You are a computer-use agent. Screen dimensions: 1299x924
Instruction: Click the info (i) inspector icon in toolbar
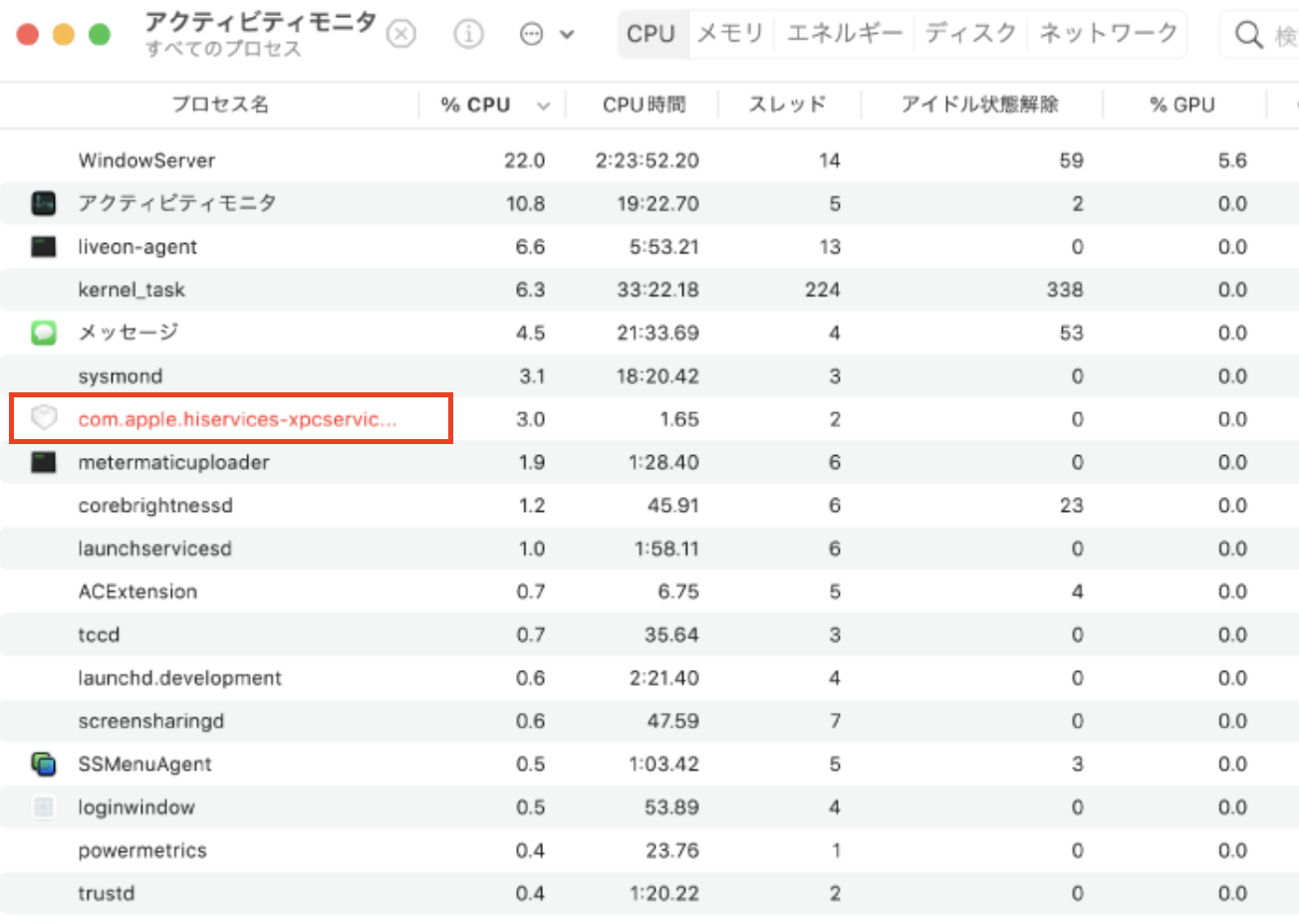pos(468,33)
